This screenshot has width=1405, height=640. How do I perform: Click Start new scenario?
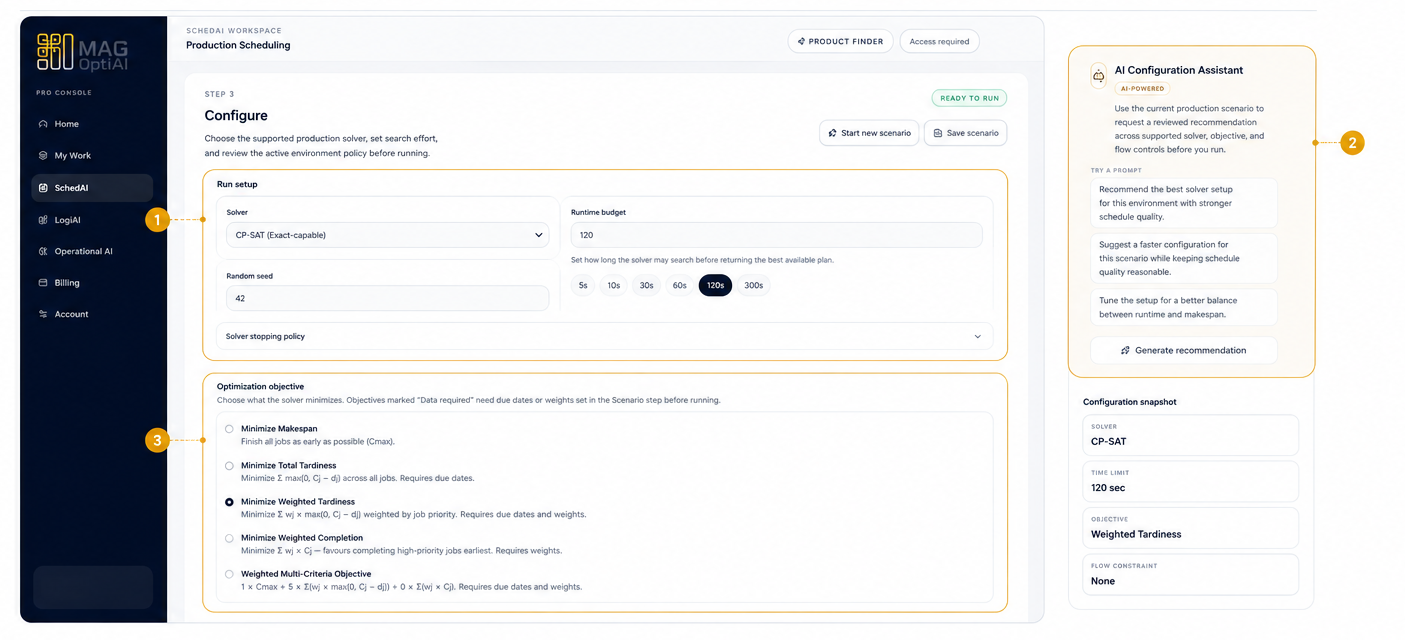point(868,133)
